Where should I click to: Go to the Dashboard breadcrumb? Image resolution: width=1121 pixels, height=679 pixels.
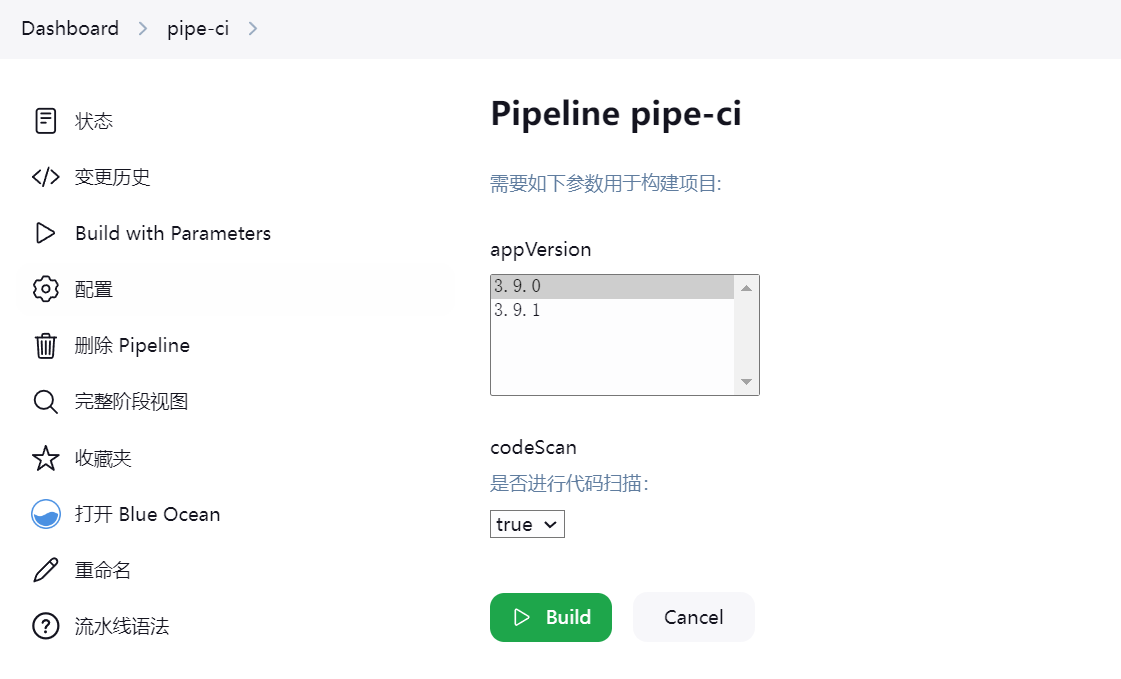(x=70, y=29)
